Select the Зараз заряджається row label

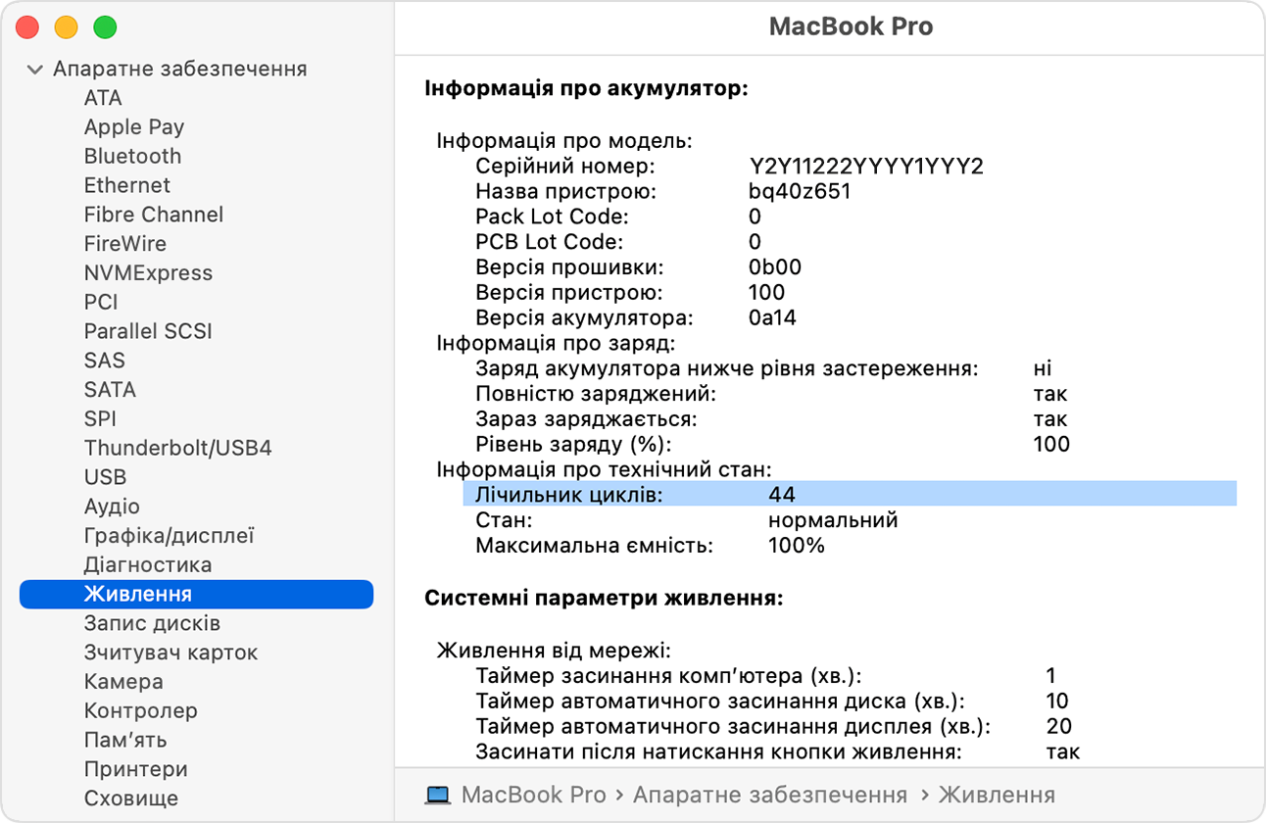tap(586, 419)
